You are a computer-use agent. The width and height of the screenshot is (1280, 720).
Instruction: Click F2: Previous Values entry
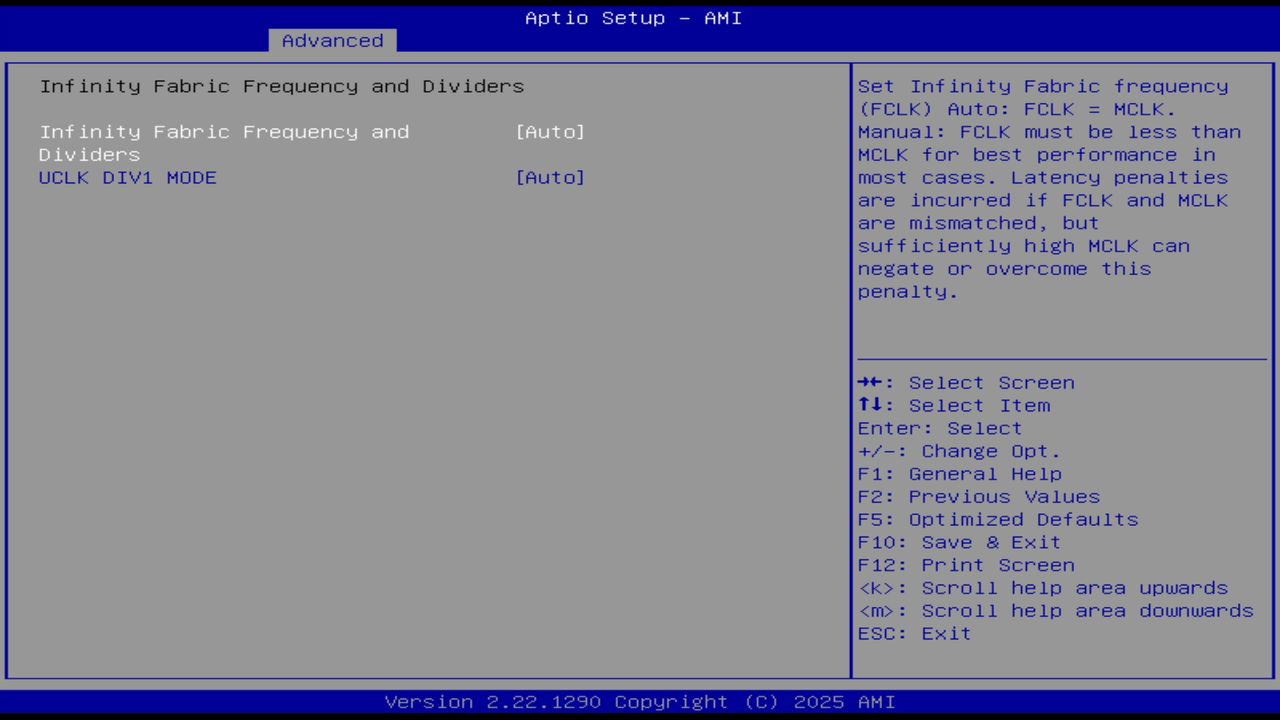(978, 496)
